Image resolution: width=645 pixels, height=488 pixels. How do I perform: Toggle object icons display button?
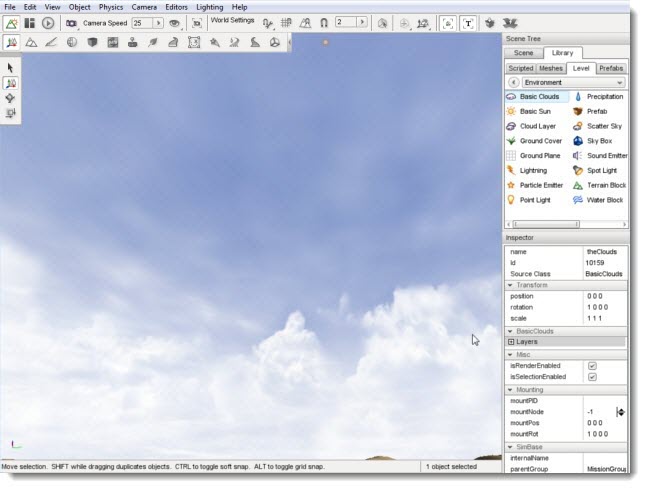pyautogui.click(x=448, y=23)
